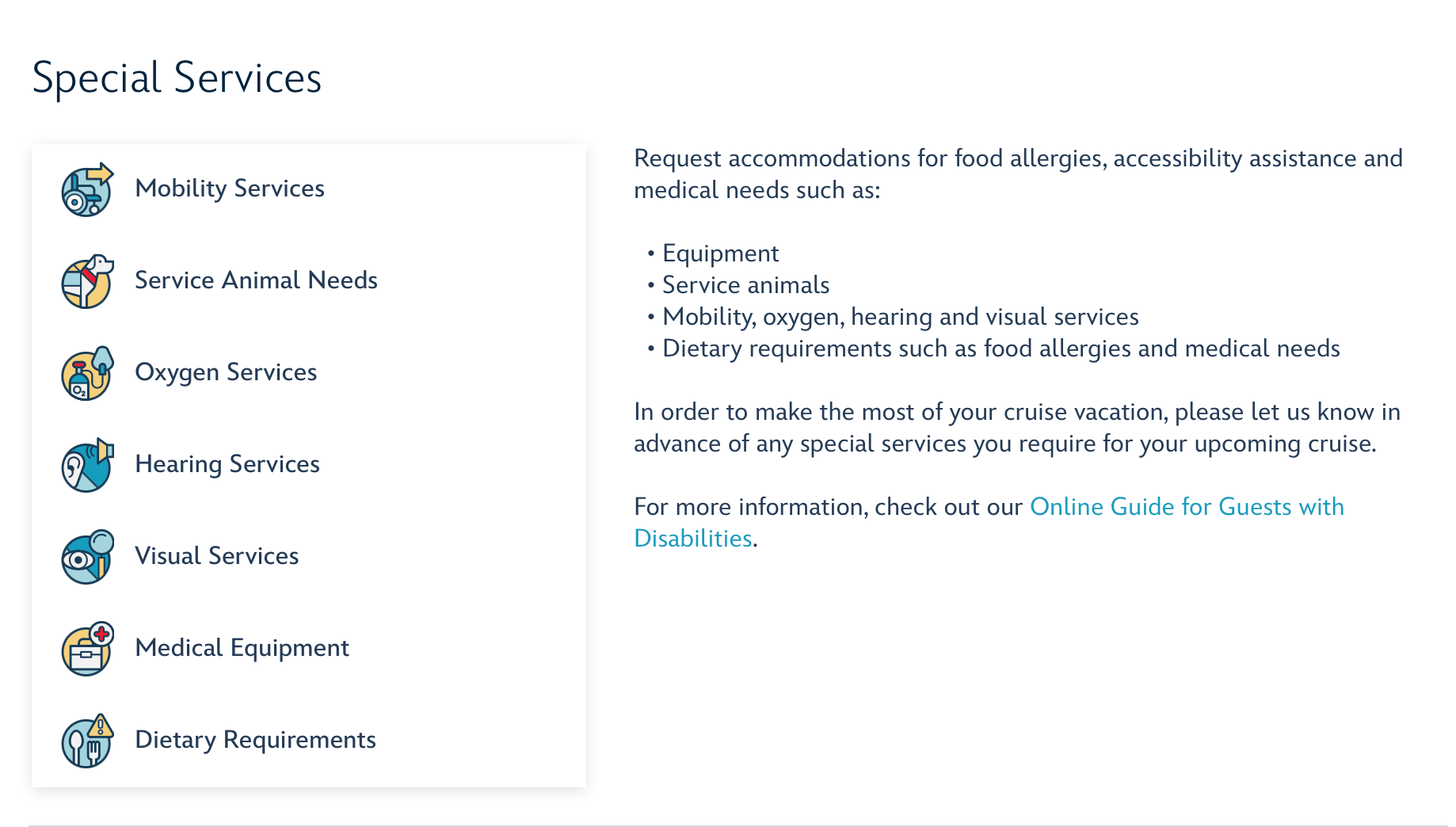Choose Visual Services from the list

[x=217, y=556]
